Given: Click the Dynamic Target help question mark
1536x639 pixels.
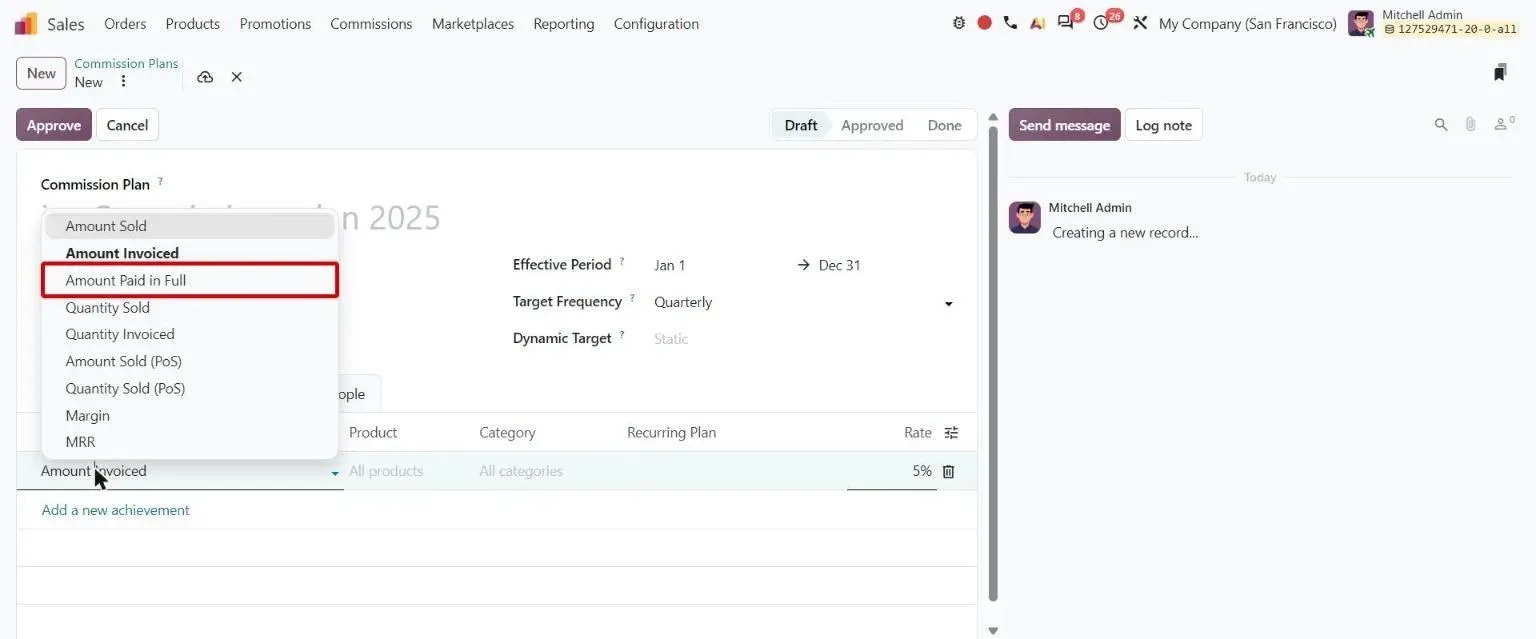Looking at the screenshot, I should point(621,336).
